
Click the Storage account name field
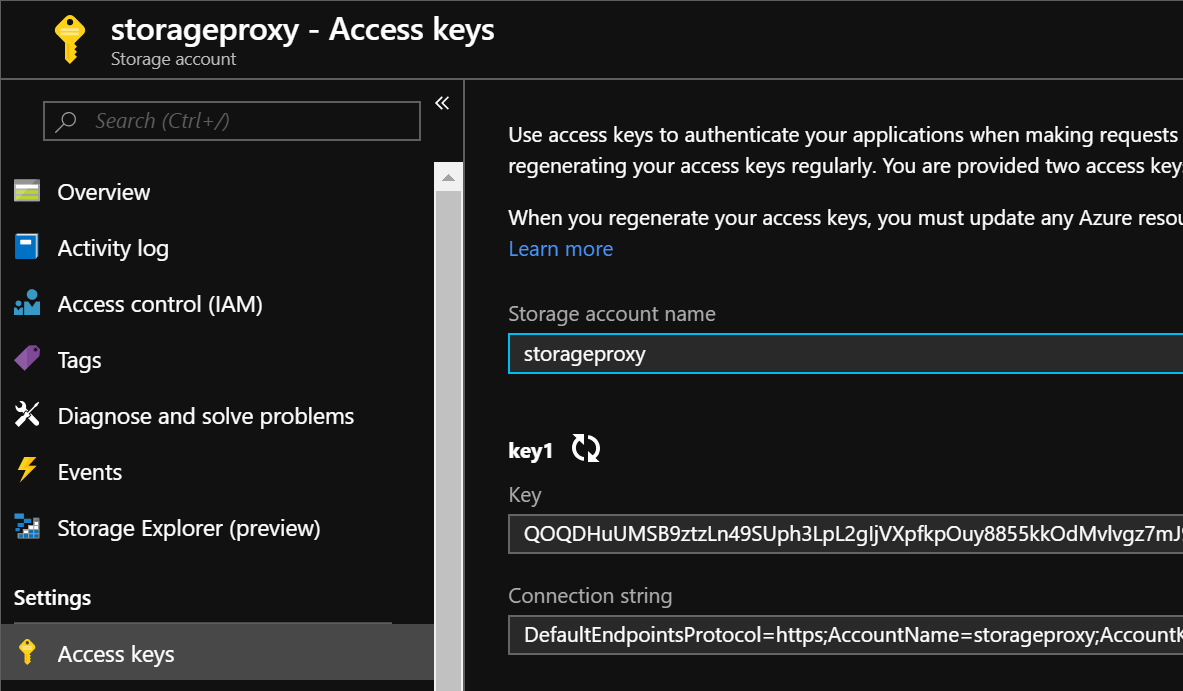[x=846, y=354]
